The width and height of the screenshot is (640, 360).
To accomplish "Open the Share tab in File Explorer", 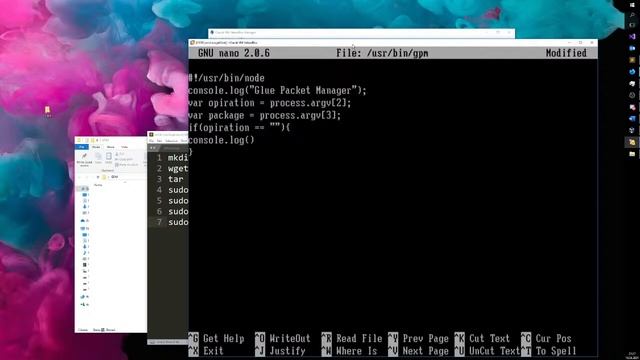I will tap(111, 147).
